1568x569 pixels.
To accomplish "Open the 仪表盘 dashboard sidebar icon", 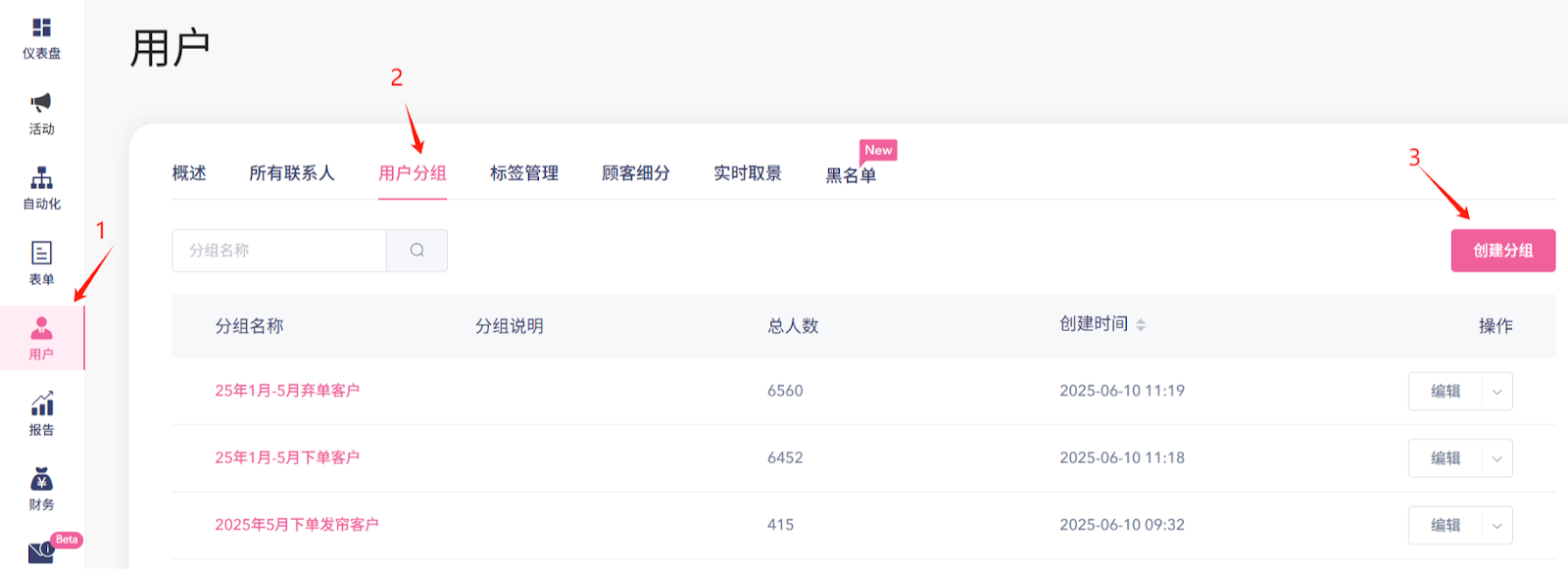I will coord(41,29).
